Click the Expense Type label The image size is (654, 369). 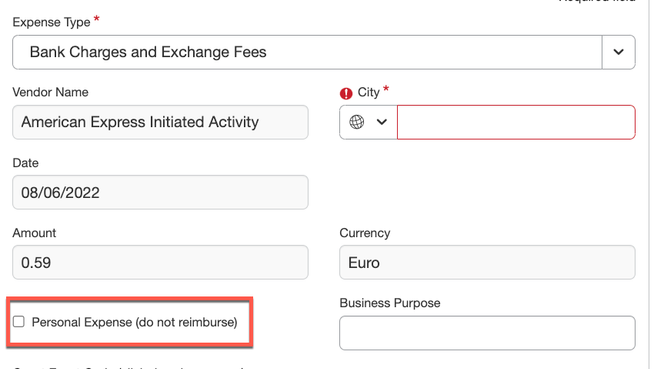click(51, 22)
